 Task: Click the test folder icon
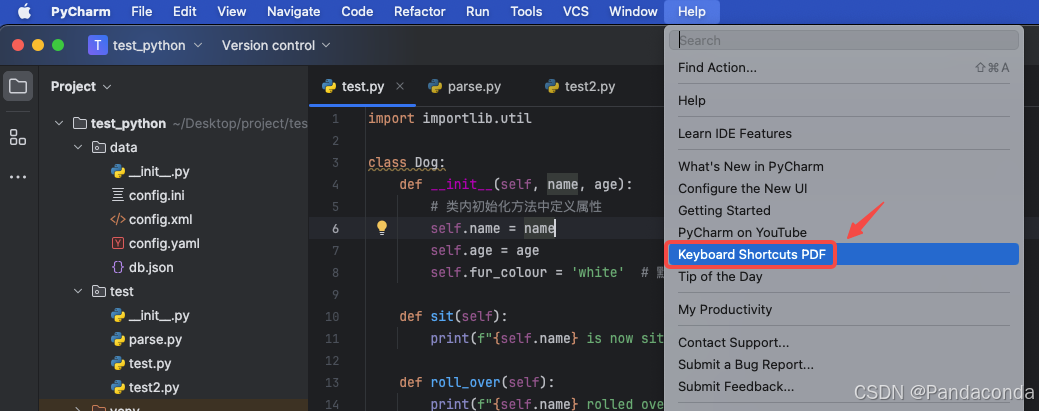(x=98, y=291)
